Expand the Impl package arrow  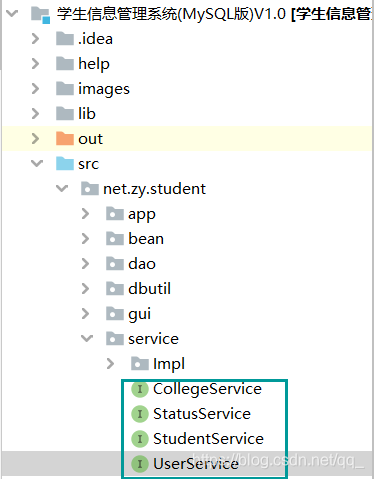(110, 364)
